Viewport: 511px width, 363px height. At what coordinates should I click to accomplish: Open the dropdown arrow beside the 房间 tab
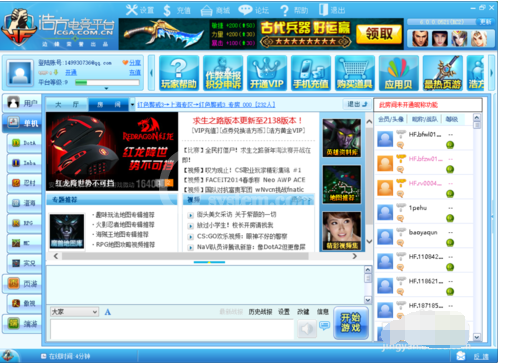(132, 105)
